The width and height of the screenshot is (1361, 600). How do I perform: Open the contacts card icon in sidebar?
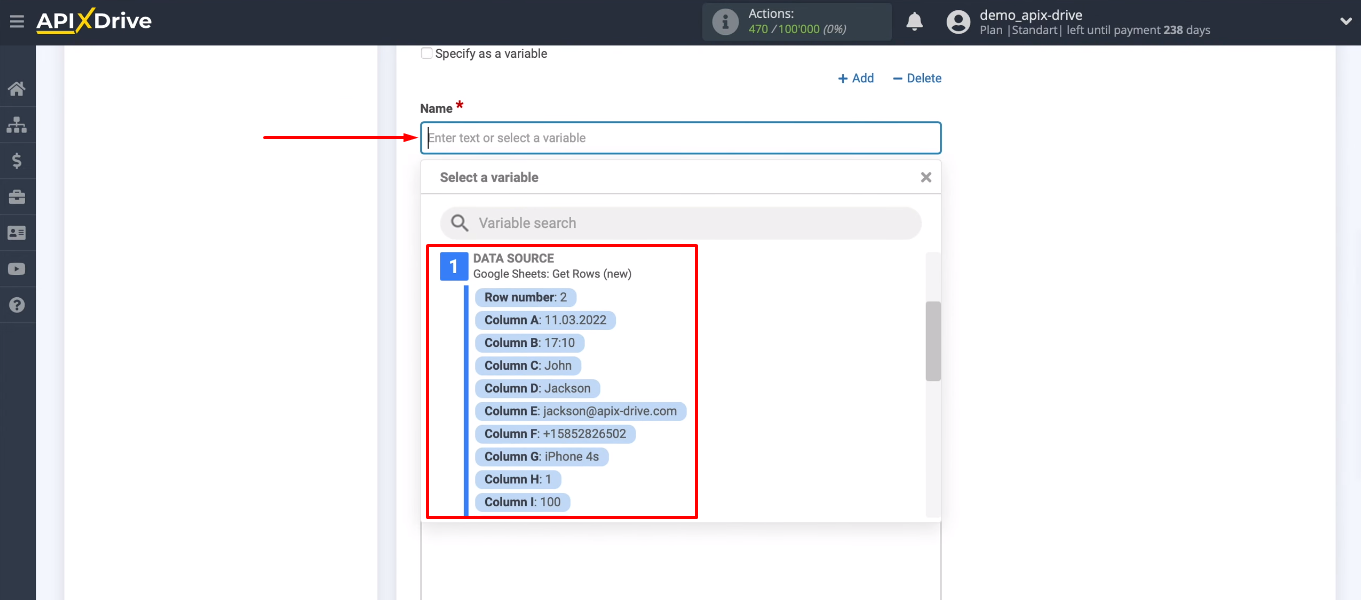[x=17, y=232]
